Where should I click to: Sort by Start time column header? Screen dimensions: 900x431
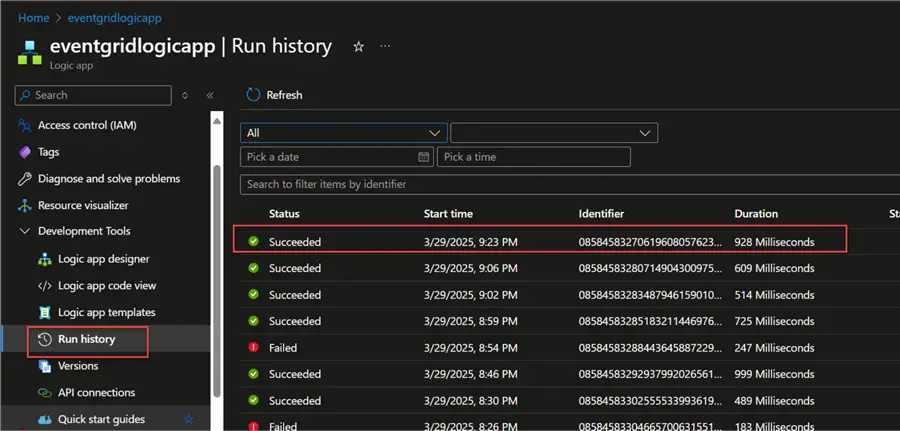(448, 214)
